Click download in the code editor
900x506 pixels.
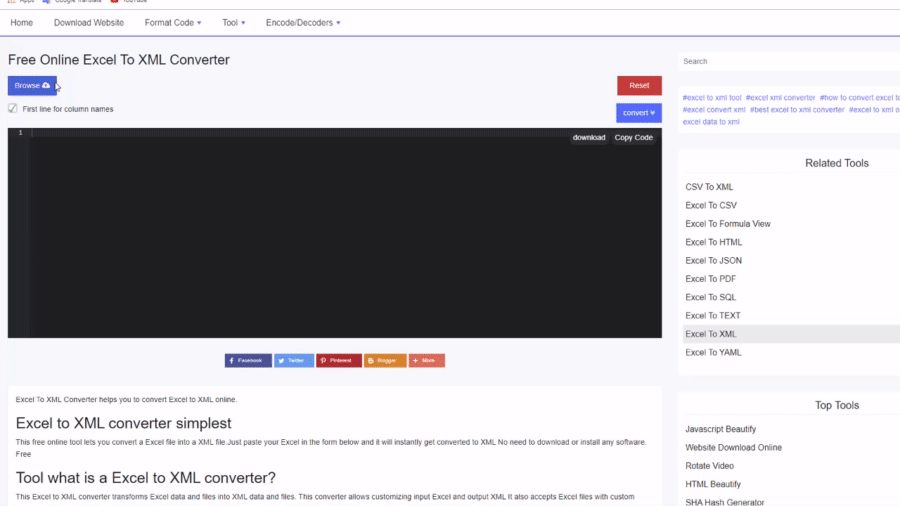(x=589, y=138)
